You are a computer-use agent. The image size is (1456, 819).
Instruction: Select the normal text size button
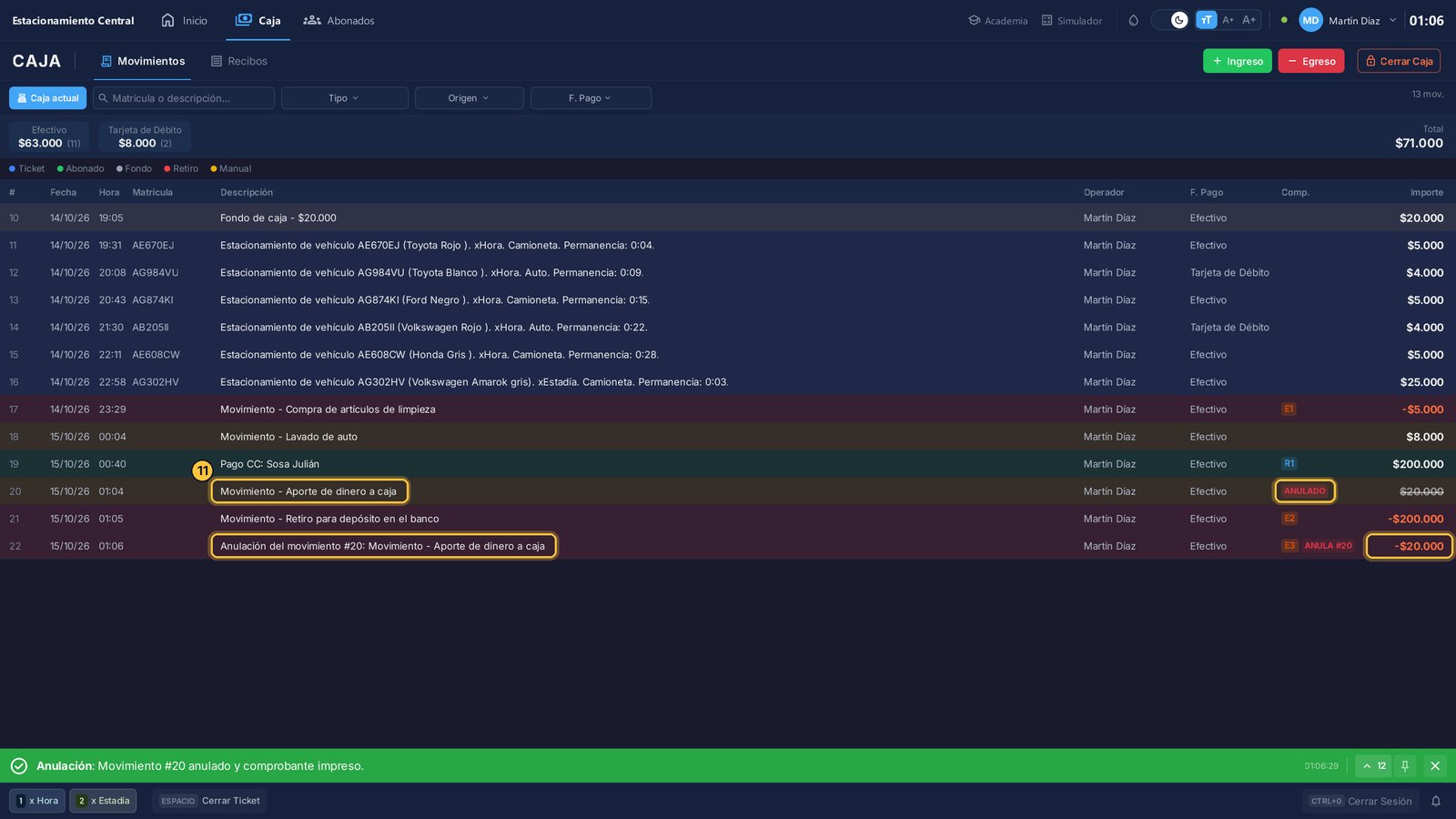(x=1206, y=20)
